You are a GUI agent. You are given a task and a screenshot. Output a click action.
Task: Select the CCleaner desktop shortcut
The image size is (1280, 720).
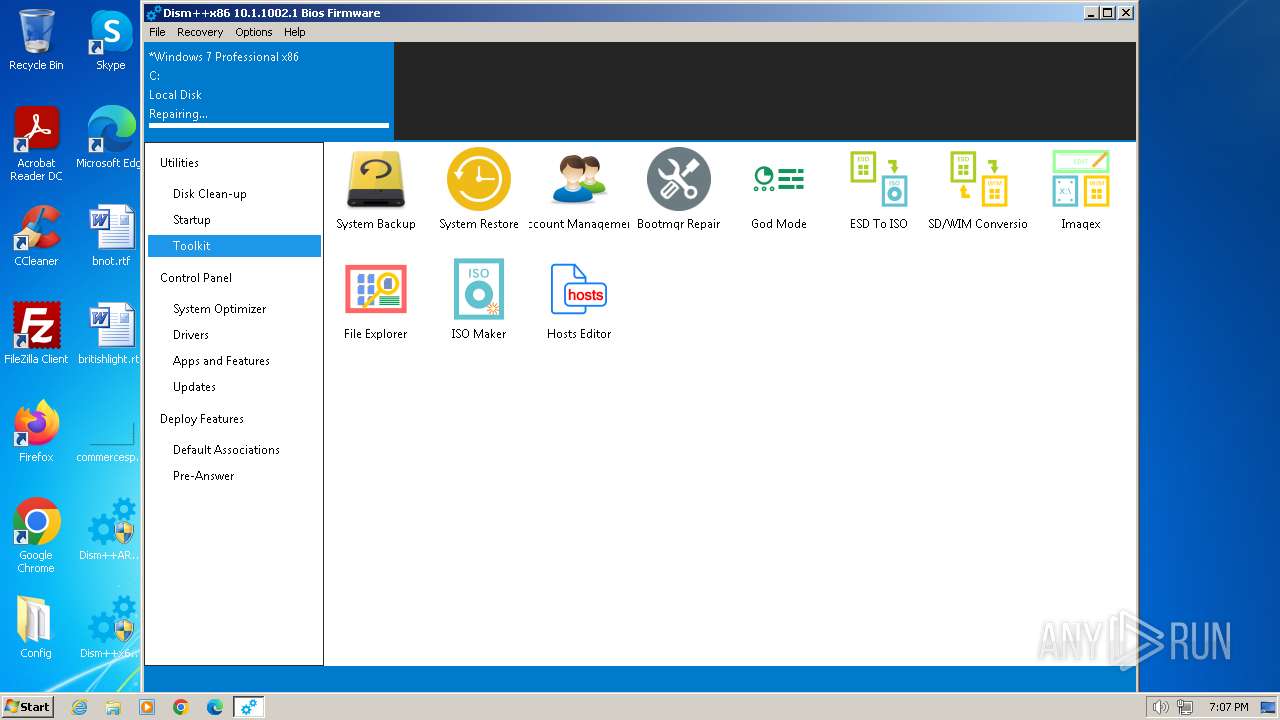(36, 236)
